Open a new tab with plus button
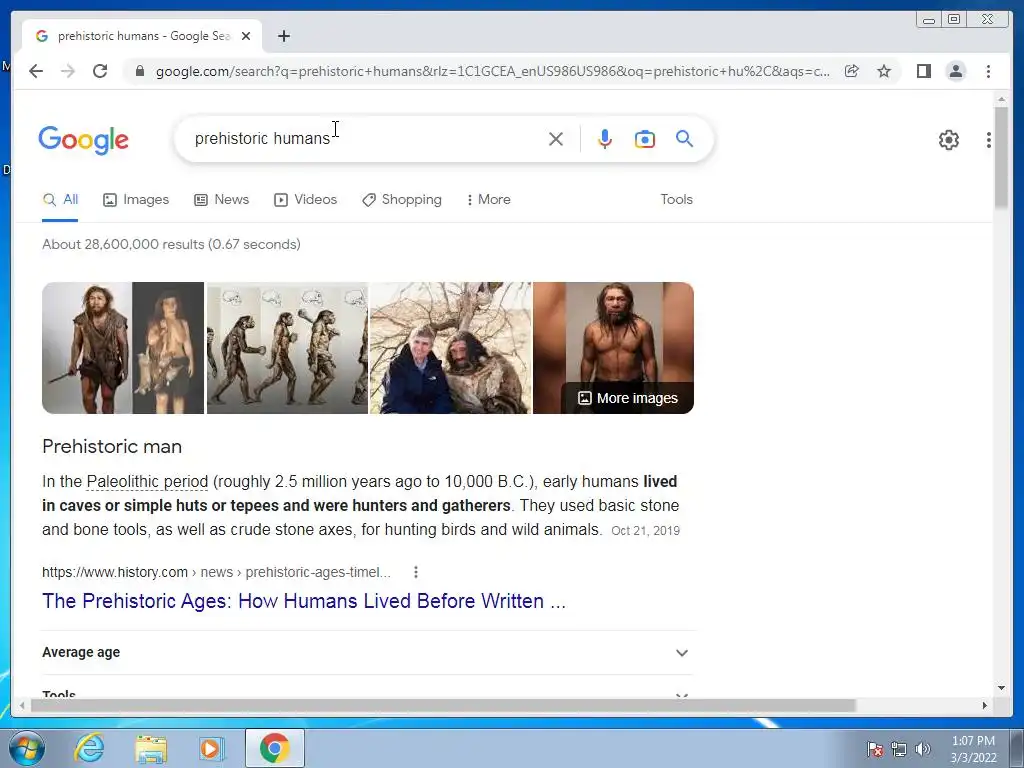Image resolution: width=1024 pixels, height=768 pixels. click(283, 36)
